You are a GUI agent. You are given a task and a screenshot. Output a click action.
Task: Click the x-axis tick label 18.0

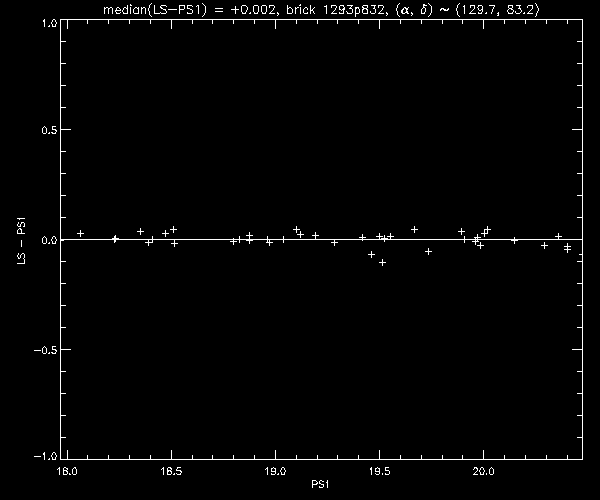pyautogui.click(x=67, y=471)
